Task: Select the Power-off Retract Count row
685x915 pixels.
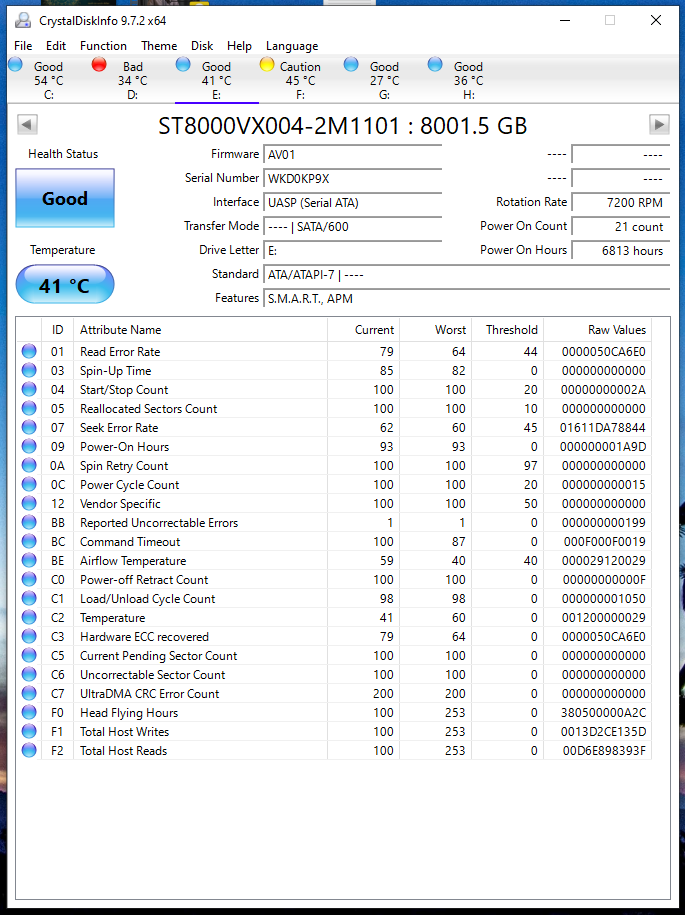Action: point(334,579)
